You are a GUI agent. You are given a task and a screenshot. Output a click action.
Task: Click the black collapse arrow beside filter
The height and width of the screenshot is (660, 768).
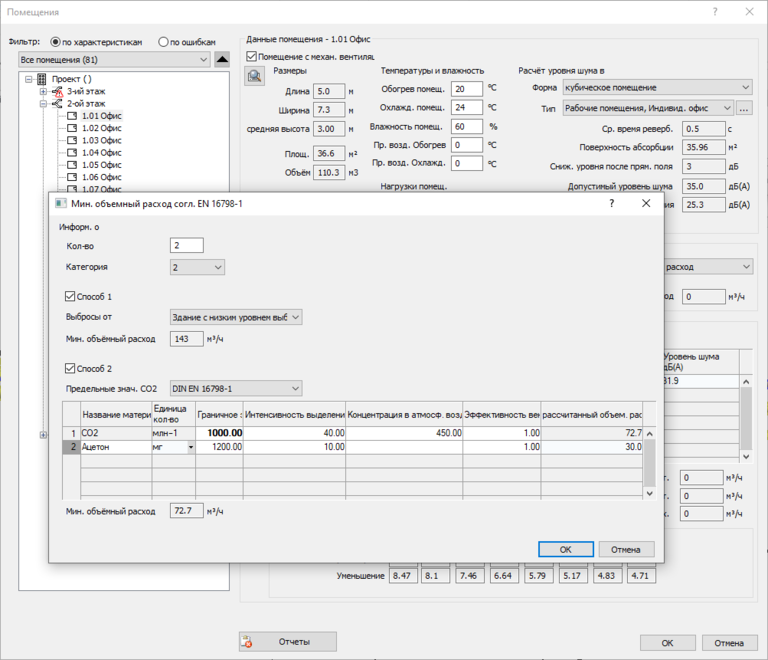pyautogui.click(x=222, y=60)
